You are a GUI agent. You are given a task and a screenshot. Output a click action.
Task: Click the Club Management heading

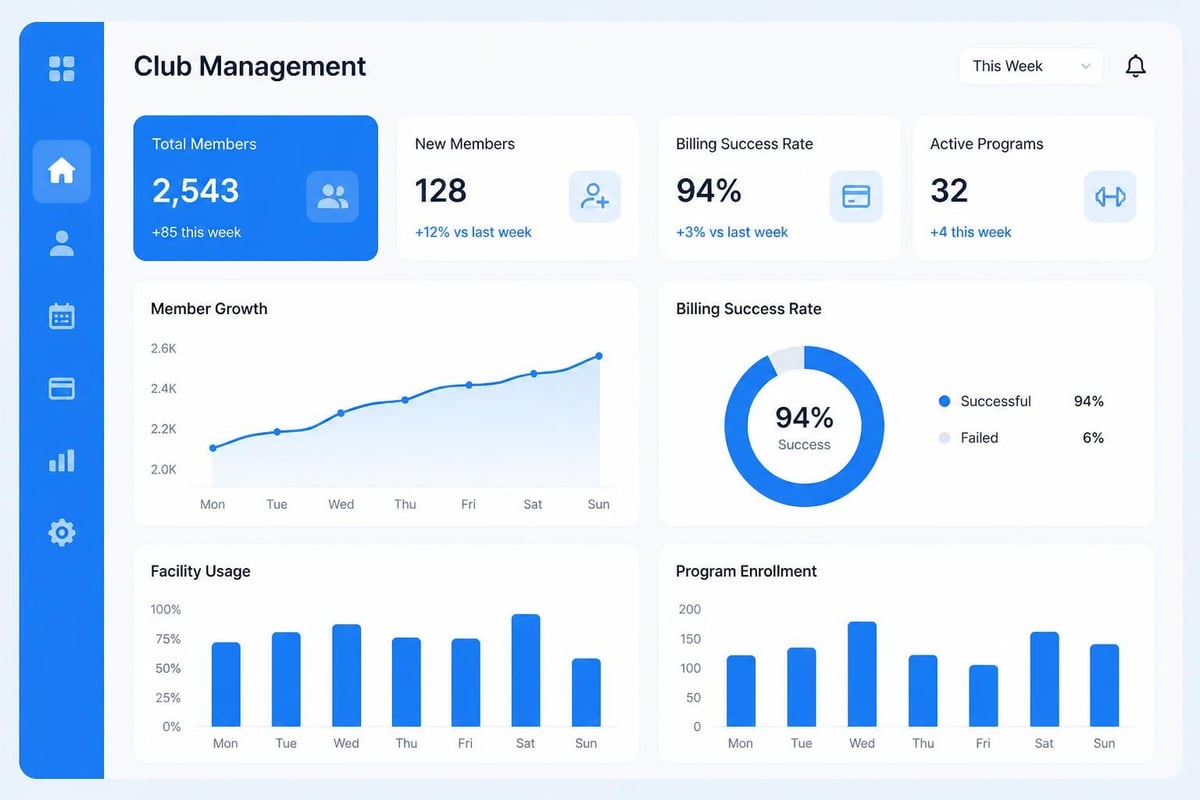click(x=250, y=66)
